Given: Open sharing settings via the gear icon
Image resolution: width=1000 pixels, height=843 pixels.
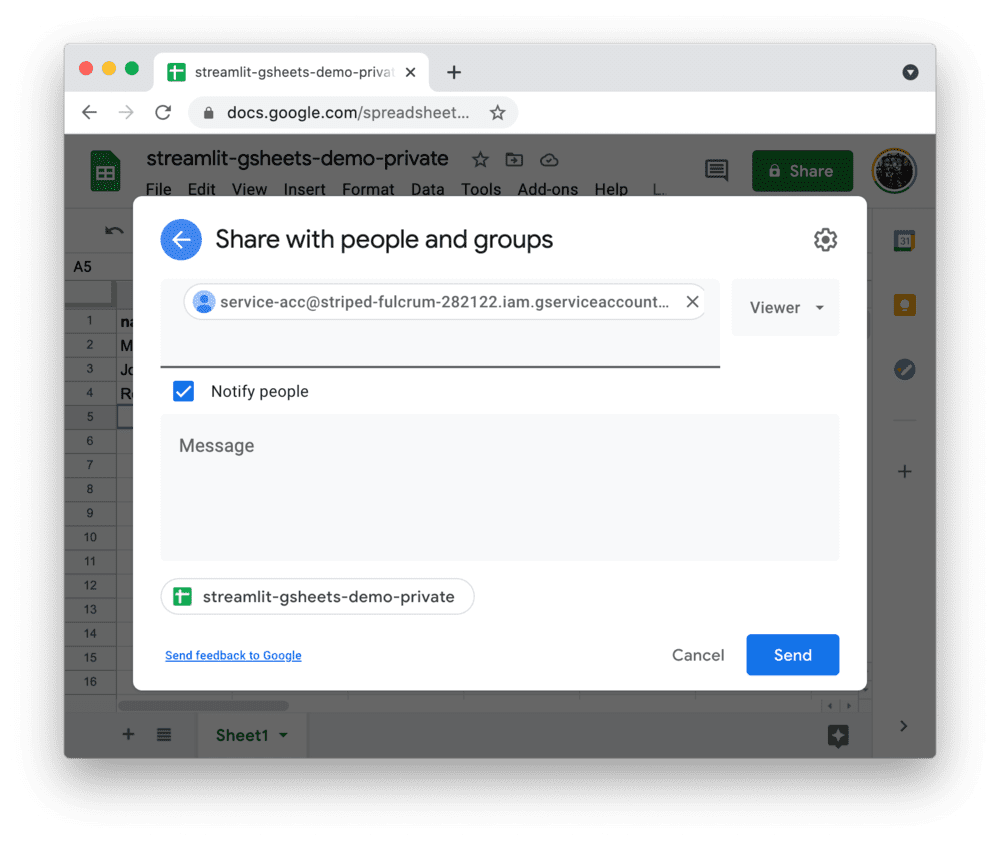Looking at the screenshot, I should point(825,240).
